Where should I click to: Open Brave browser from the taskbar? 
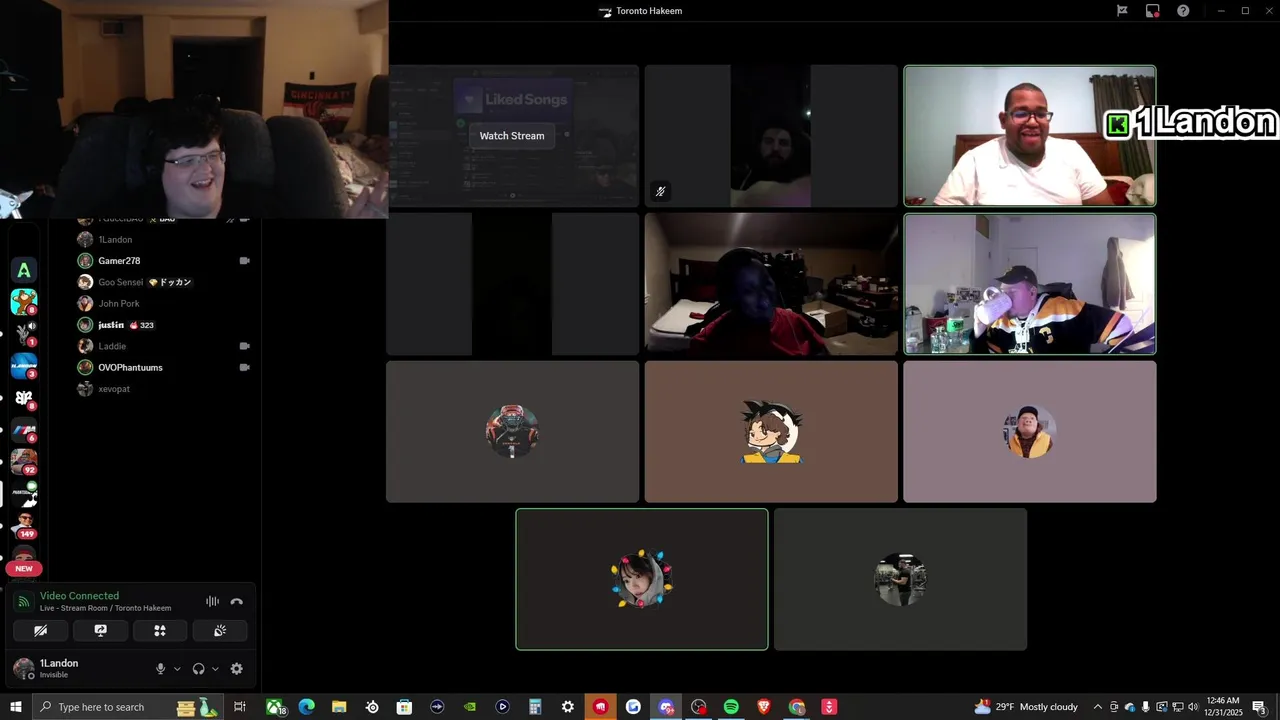click(764, 707)
